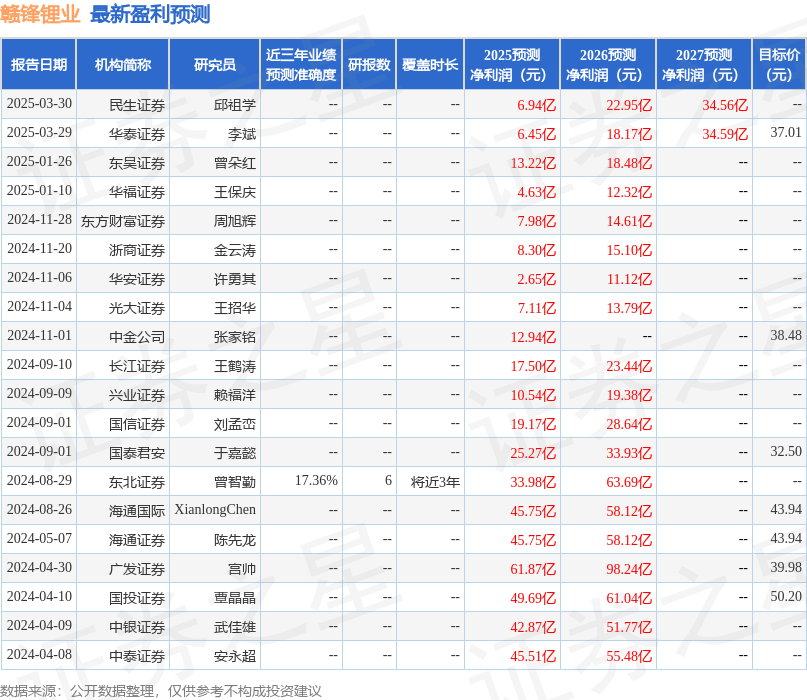Click institution 国信证券
807x700 pixels.
coord(137,424)
